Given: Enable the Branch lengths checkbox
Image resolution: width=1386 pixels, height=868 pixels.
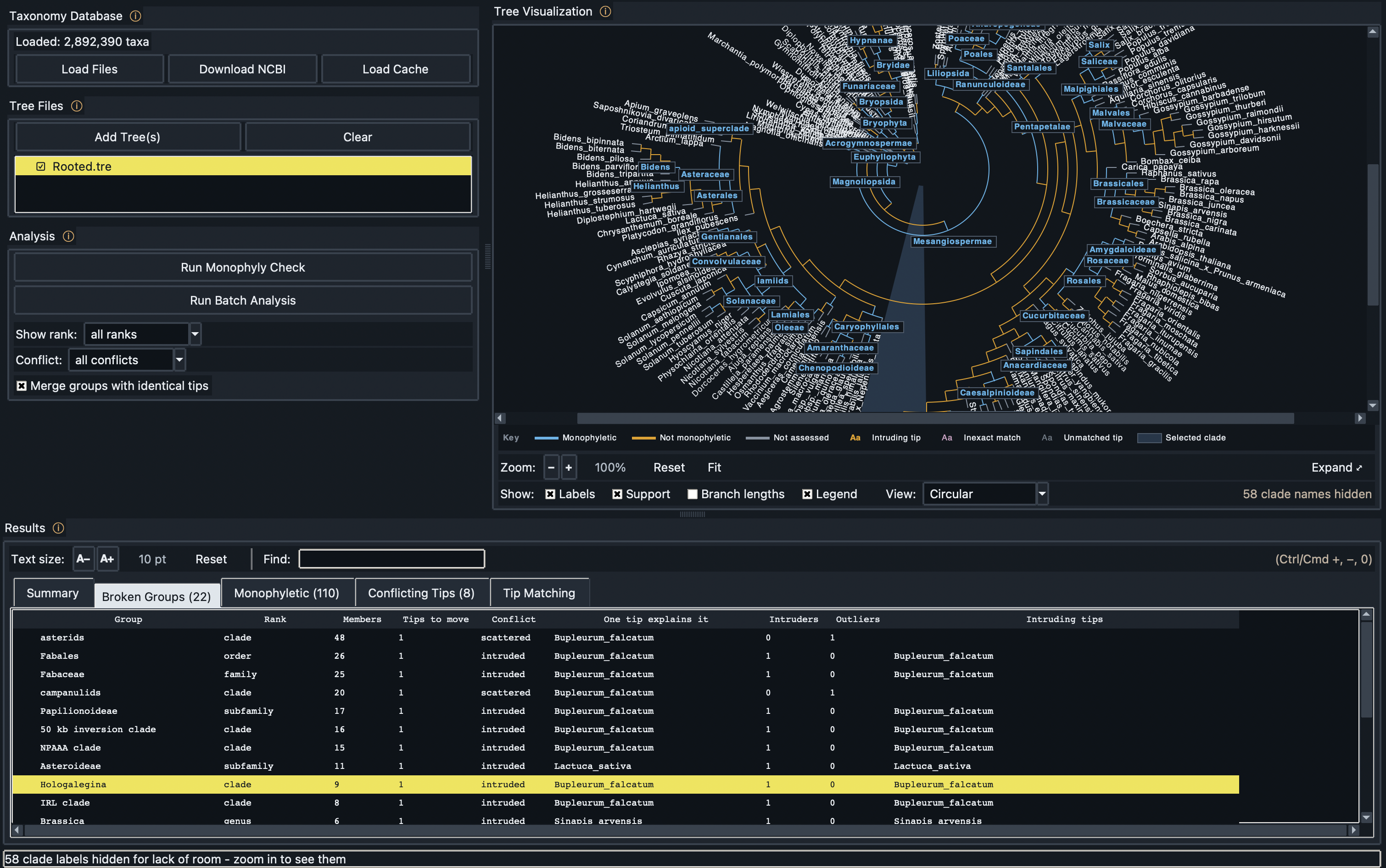Looking at the screenshot, I should tap(693, 494).
